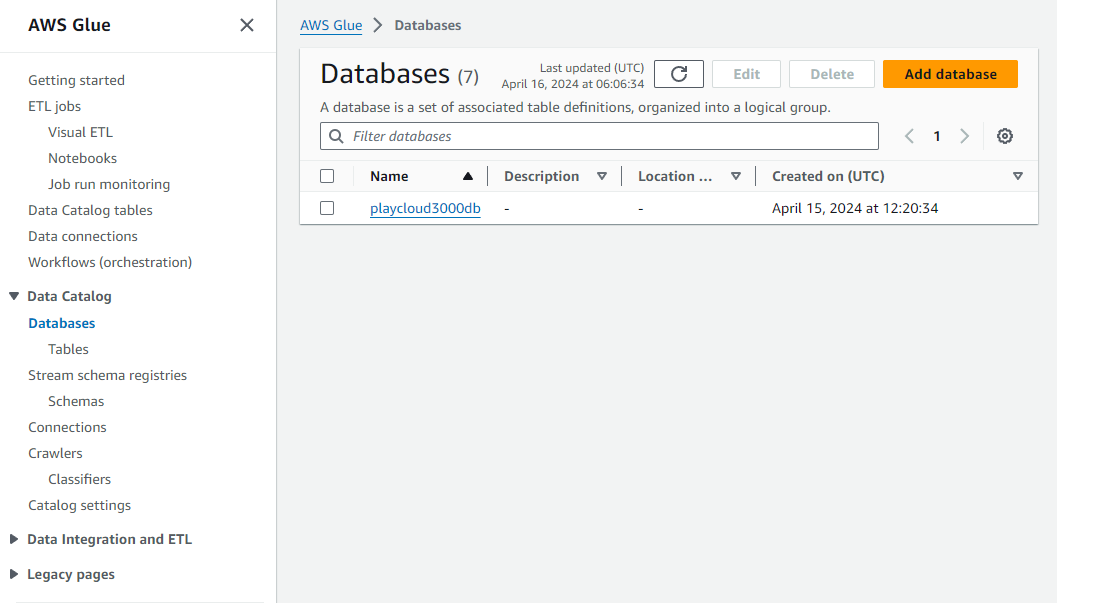
Task: Open the playcloud3000db database link
Action: point(426,209)
